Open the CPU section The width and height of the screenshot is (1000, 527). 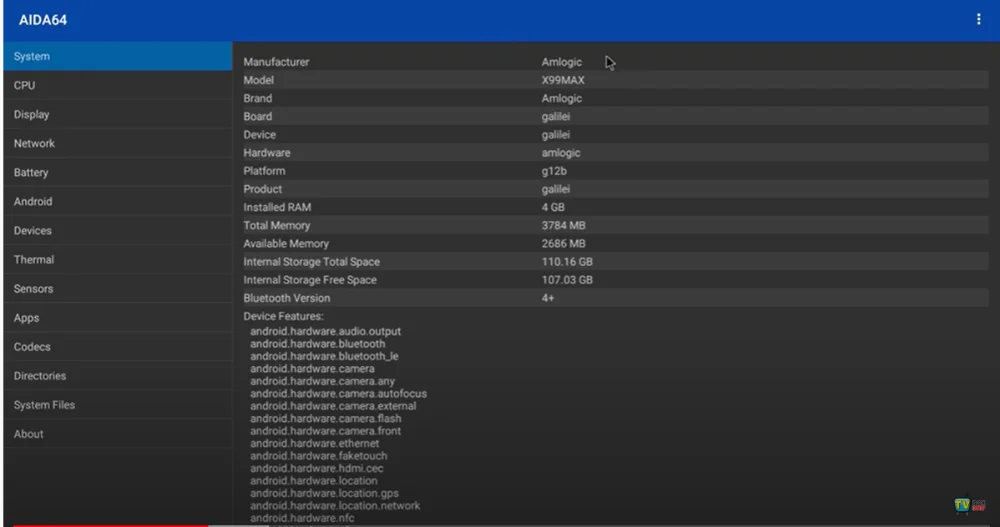point(118,85)
